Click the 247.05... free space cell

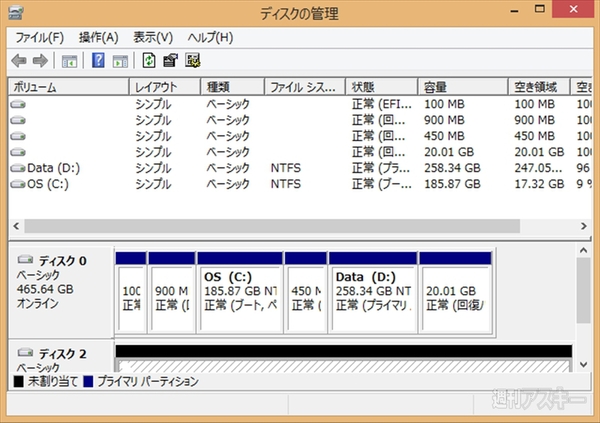click(x=538, y=168)
